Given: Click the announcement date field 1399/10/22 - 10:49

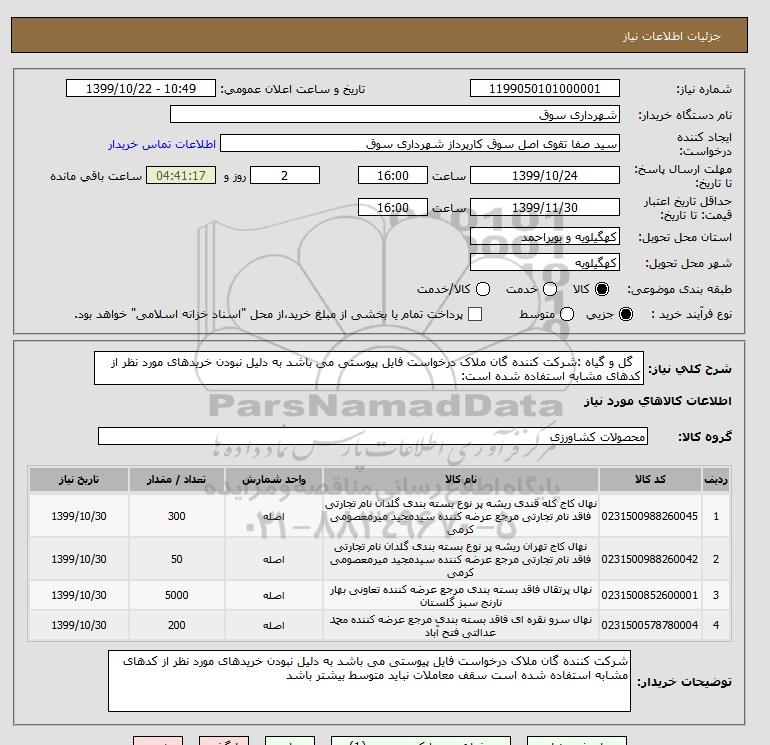Looking at the screenshot, I should pos(141,88).
